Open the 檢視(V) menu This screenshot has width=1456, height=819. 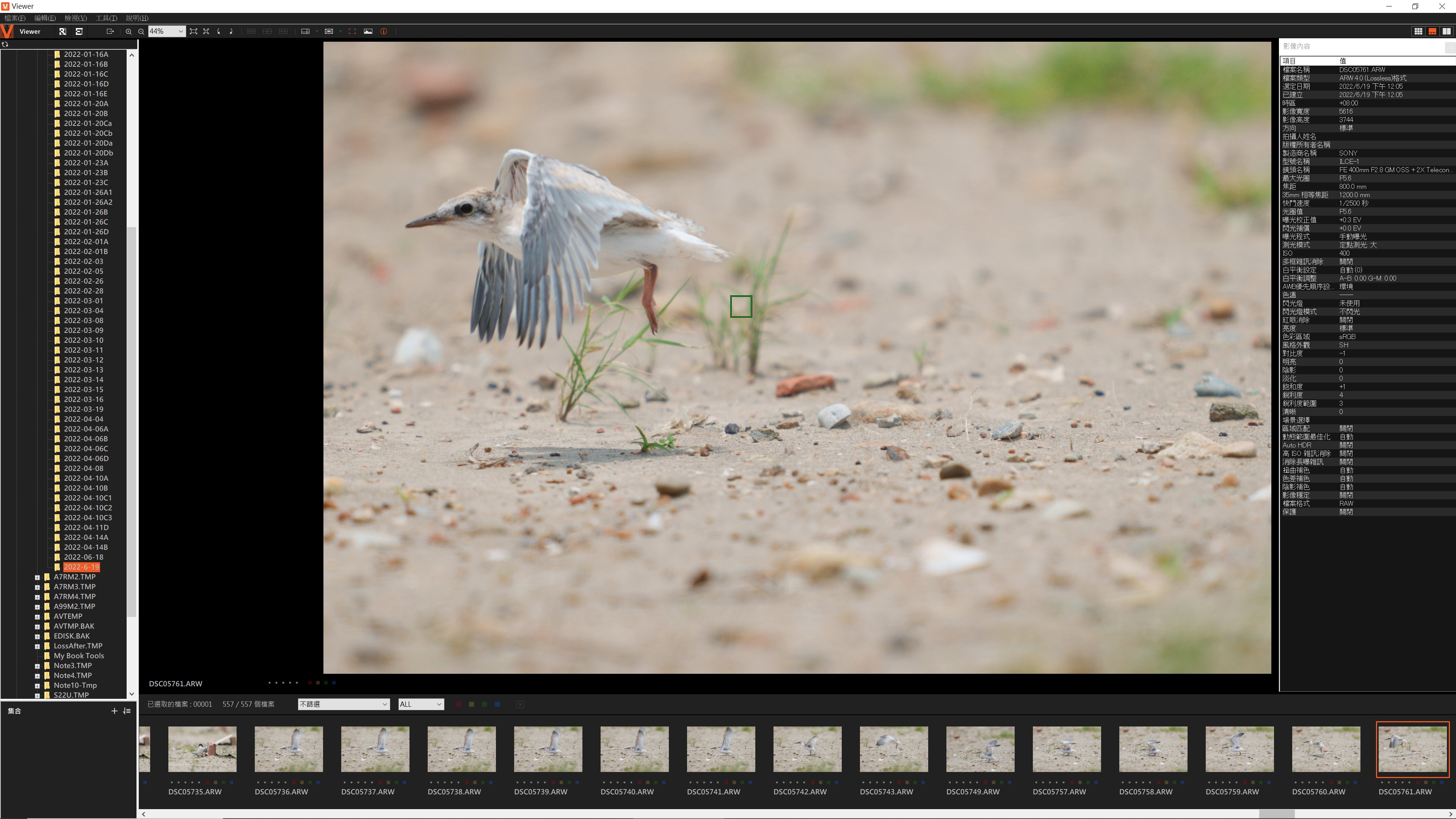[x=76, y=18]
